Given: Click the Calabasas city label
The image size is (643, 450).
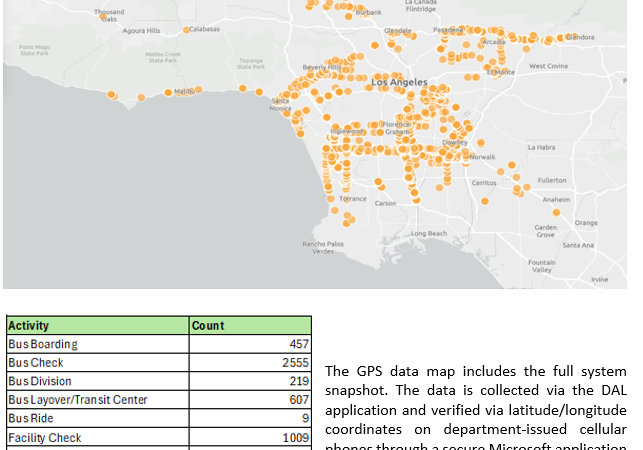Looking at the screenshot, I should click(x=203, y=29).
